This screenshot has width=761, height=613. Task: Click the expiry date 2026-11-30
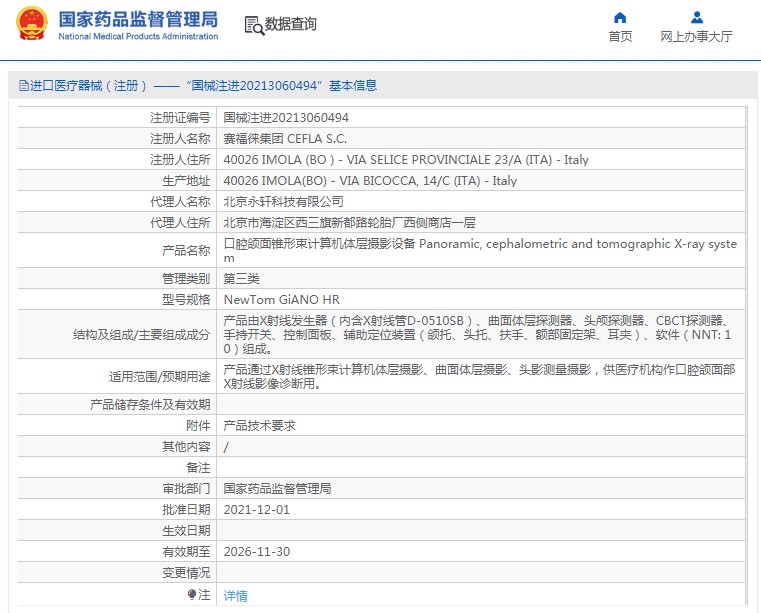[x=256, y=551]
